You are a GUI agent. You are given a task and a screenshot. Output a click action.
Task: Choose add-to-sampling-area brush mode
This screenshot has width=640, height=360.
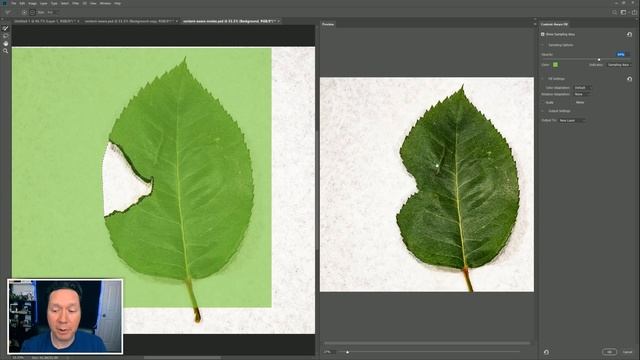pyautogui.click(x=24, y=12)
